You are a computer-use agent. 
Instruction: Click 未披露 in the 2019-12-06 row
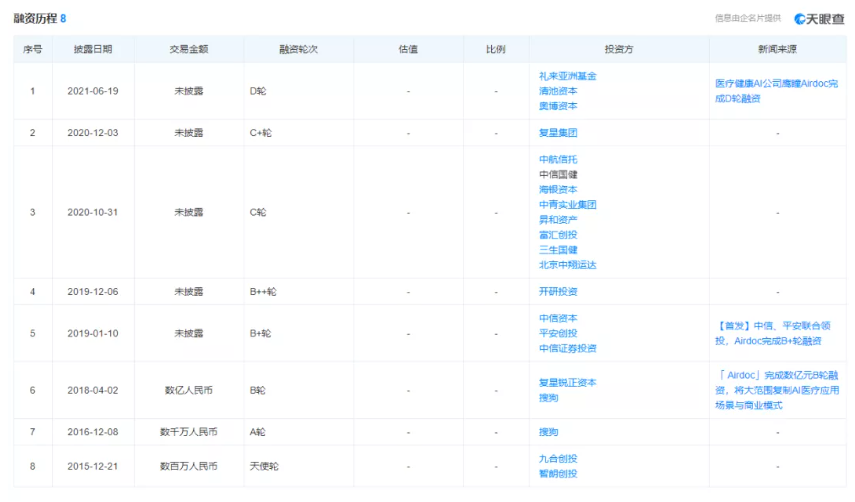pos(189,292)
